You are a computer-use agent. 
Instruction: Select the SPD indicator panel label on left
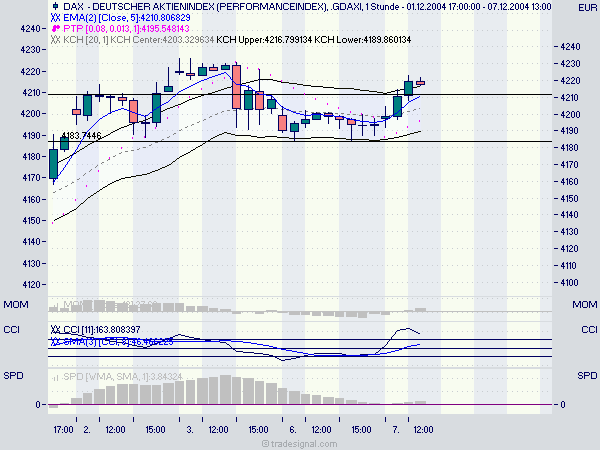click(x=13, y=376)
